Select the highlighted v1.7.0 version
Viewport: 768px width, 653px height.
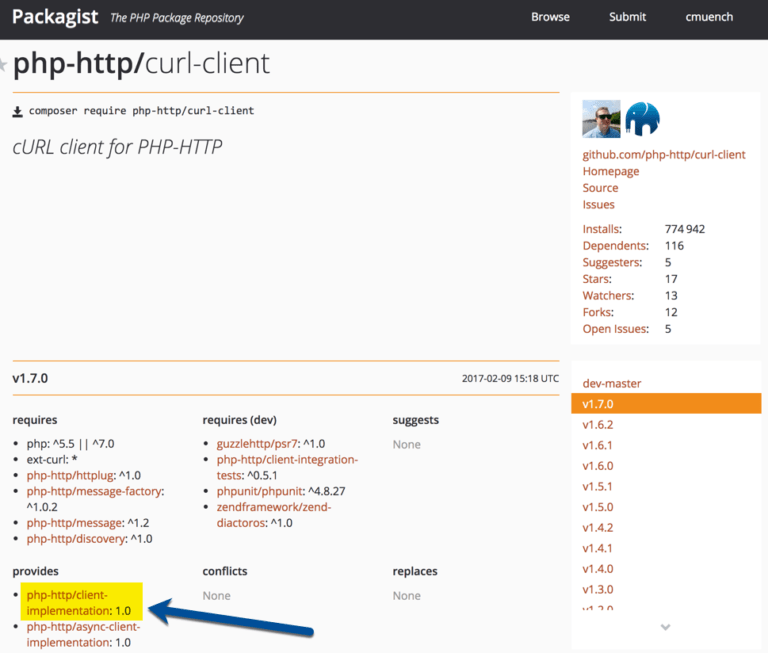click(x=666, y=404)
